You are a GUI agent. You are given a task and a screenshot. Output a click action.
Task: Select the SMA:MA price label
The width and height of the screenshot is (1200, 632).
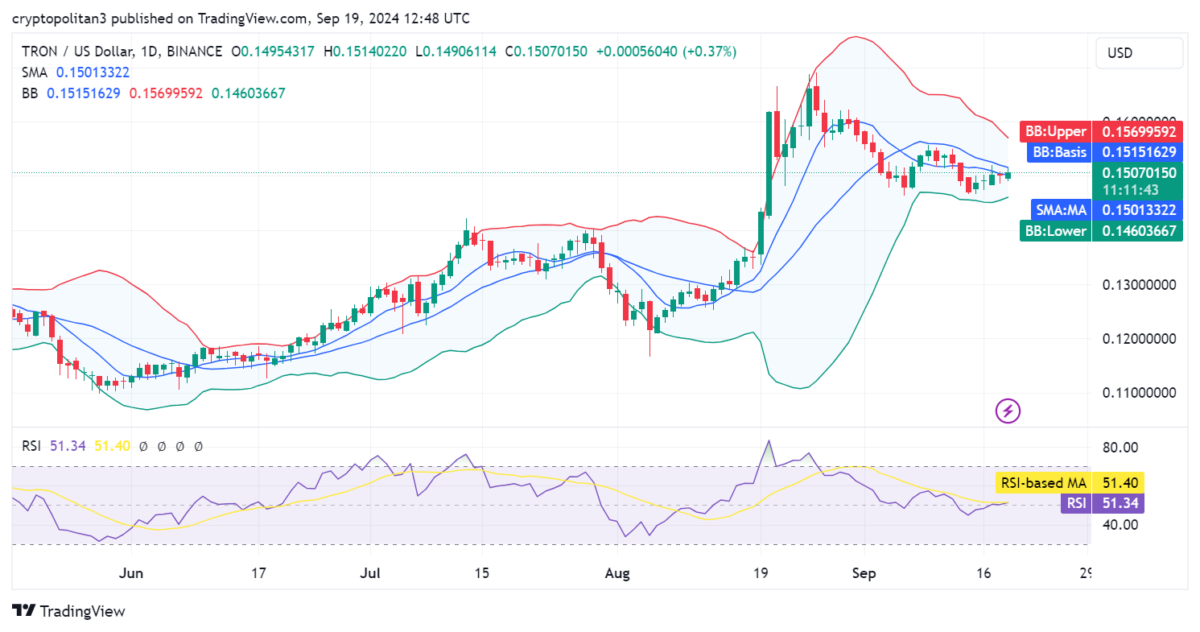pos(1106,210)
